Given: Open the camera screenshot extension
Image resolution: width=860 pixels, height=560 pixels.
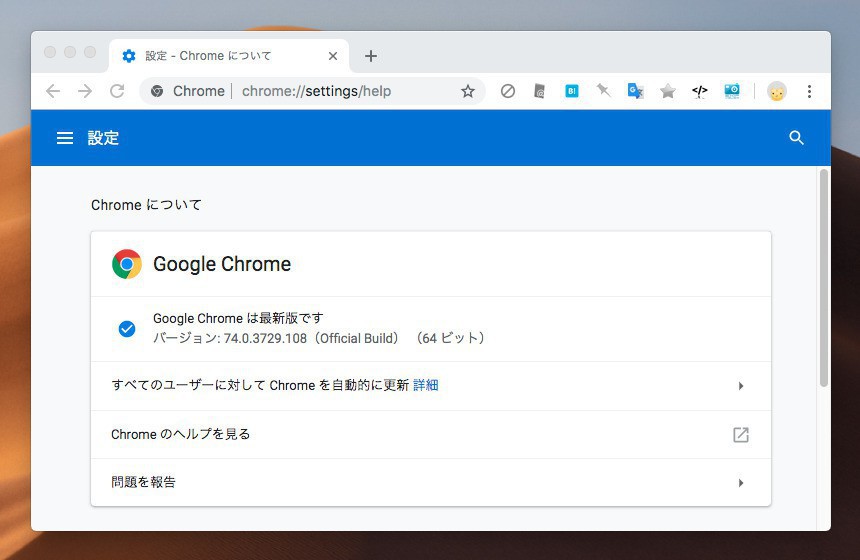Looking at the screenshot, I should [x=732, y=91].
